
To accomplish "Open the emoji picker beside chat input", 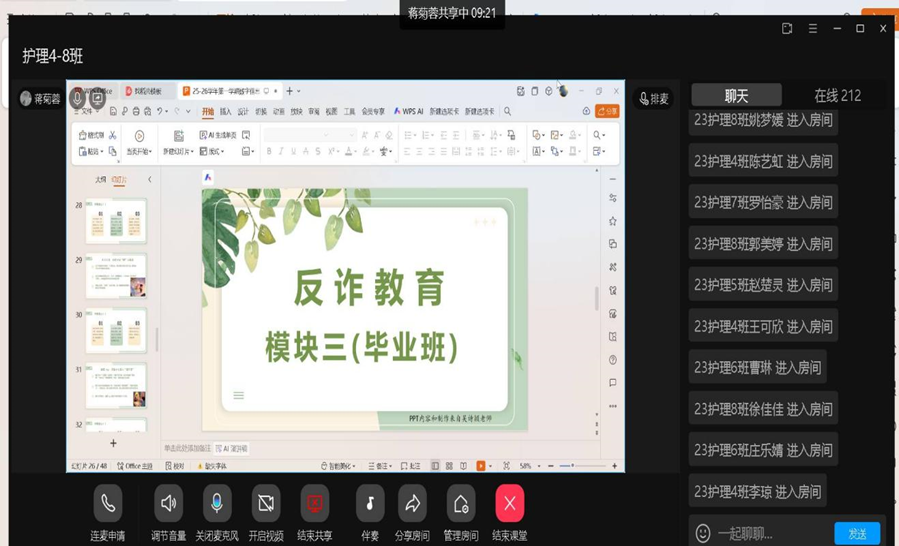I will (x=703, y=533).
